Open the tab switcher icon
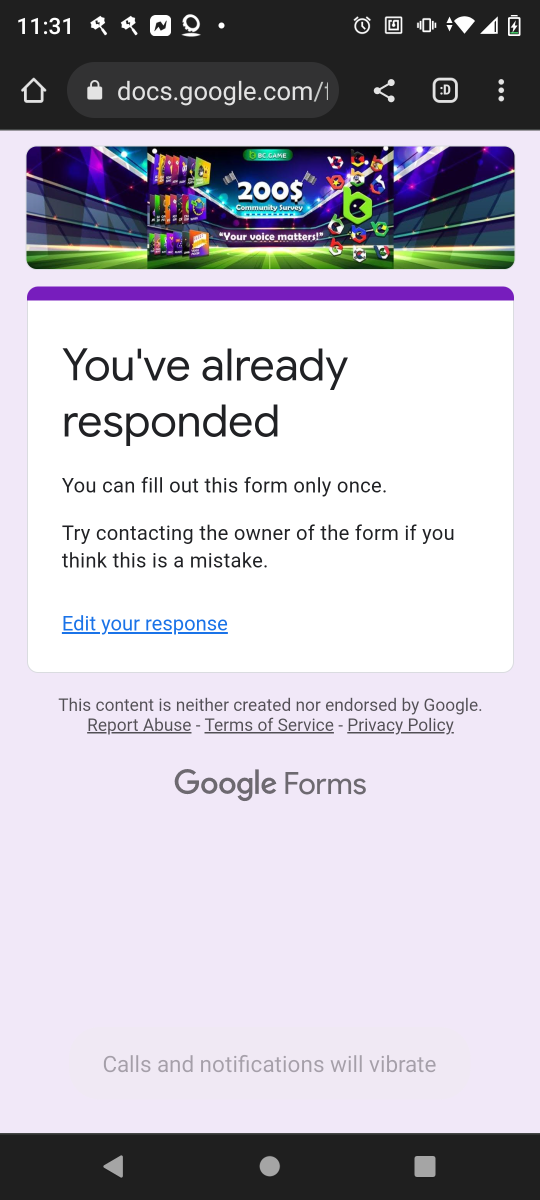The image size is (540, 1200). (445, 91)
